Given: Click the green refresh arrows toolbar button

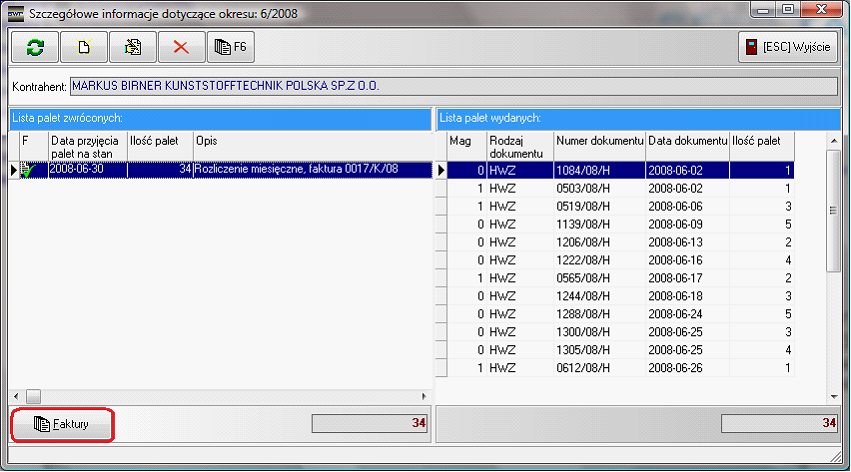Looking at the screenshot, I should [34, 47].
